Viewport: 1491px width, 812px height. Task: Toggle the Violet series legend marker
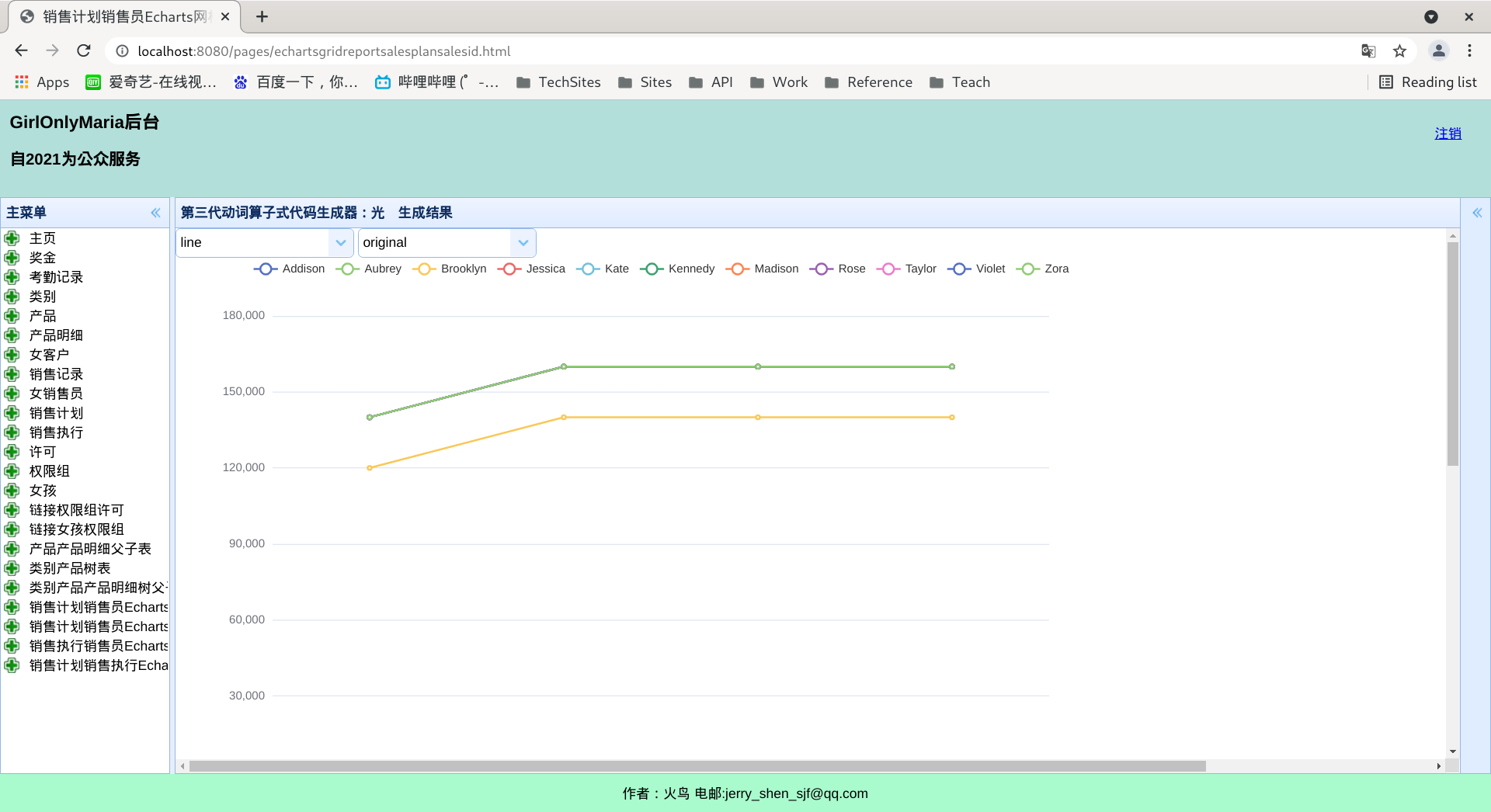click(960, 269)
